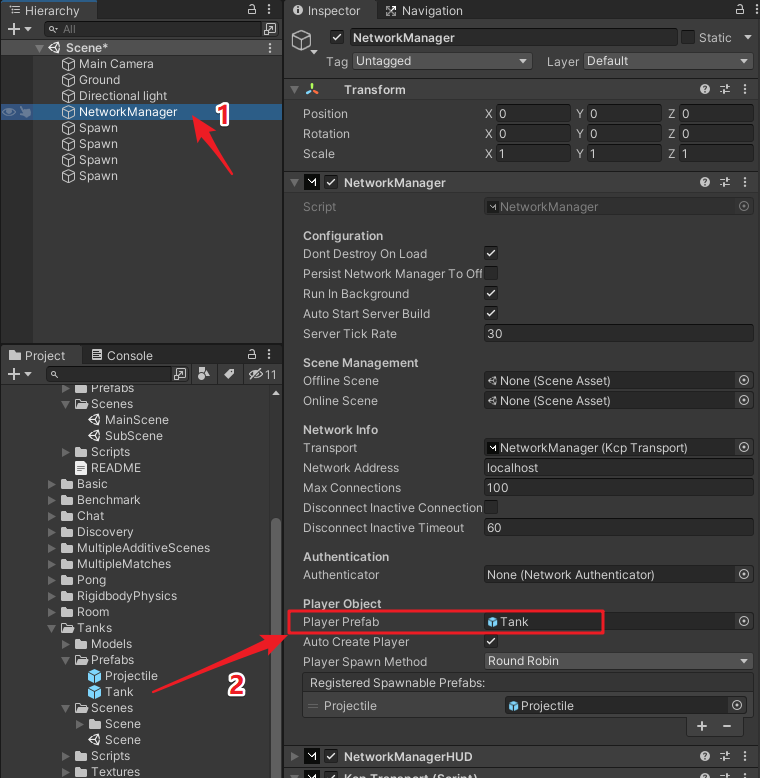Enable Disconnect Inactive Connections

(491, 508)
